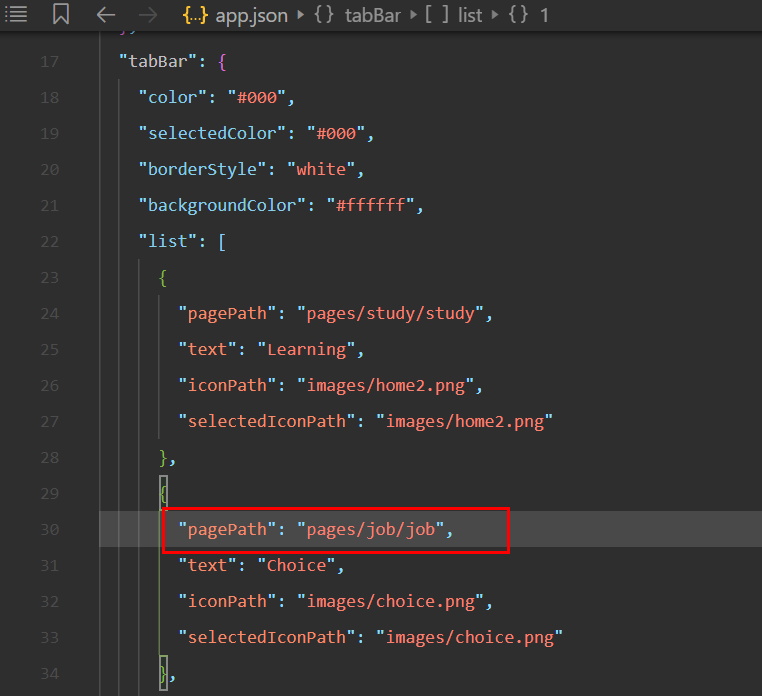Click the opening bracket on line 22

click(x=222, y=242)
